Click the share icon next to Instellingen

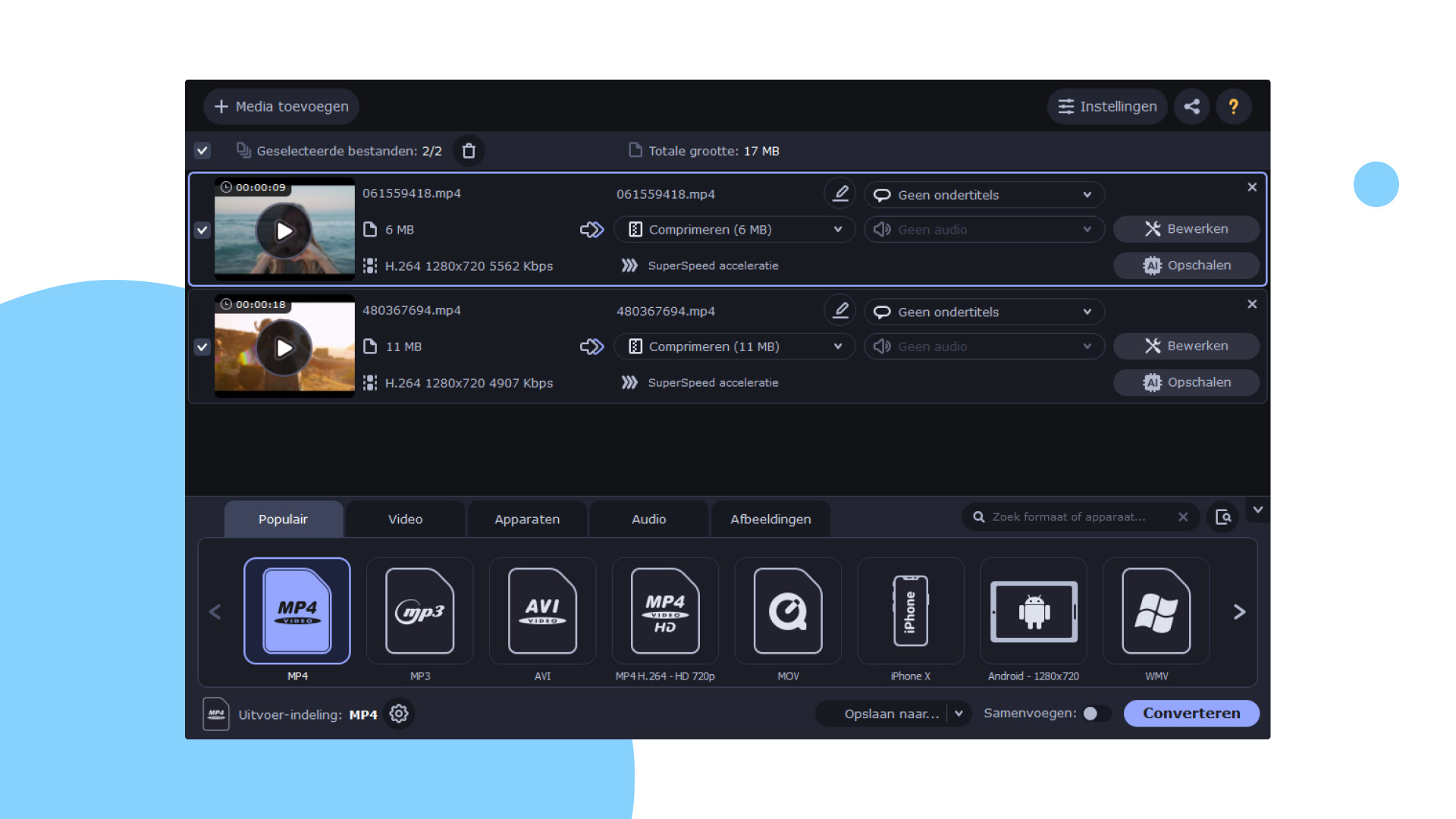click(1191, 106)
